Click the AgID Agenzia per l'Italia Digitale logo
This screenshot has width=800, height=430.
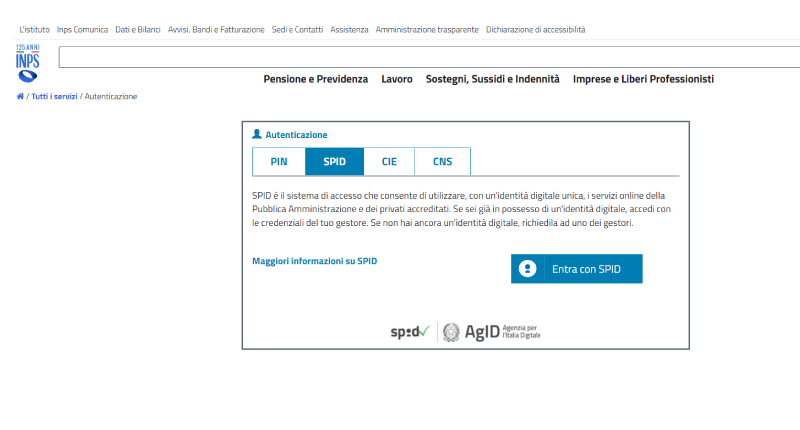pyautogui.click(x=491, y=332)
